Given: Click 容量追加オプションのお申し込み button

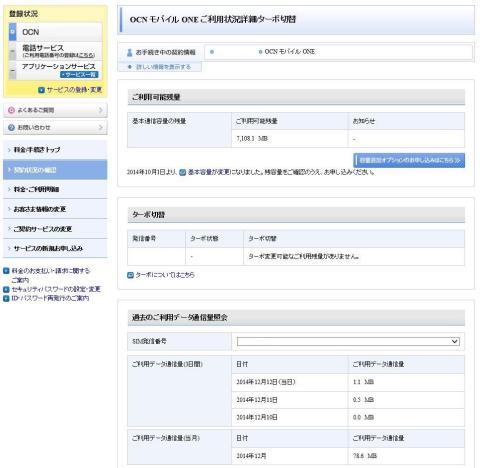Looking at the screenshot, I should [x=409, y=160].
